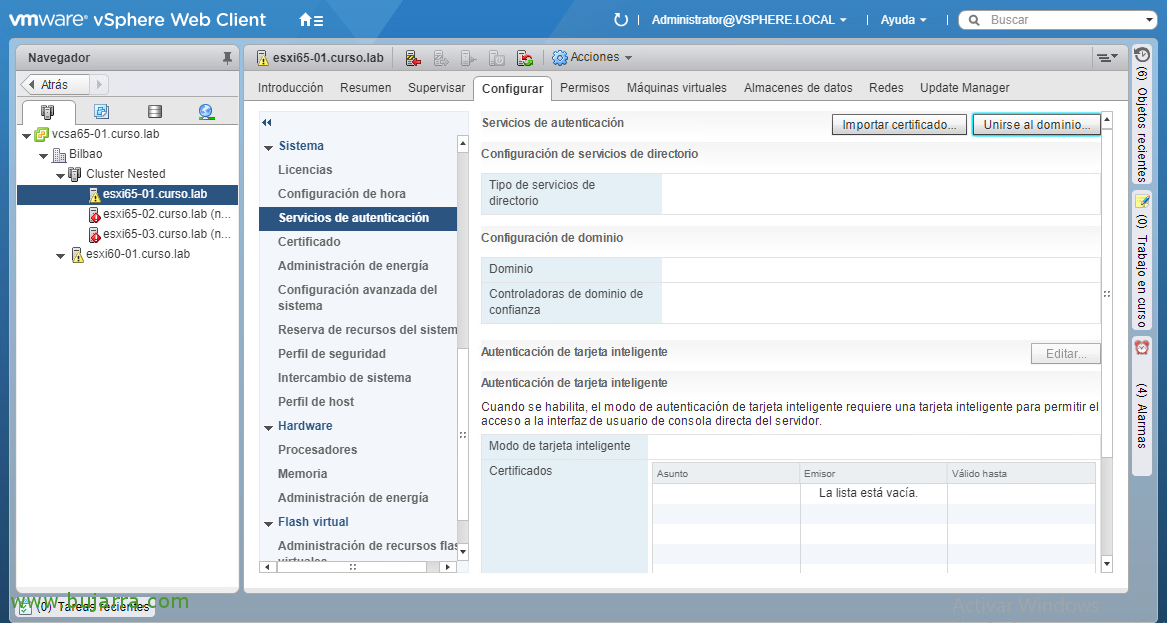This screenshot has height=623, width=1167.
Task: Open the Objetos recientes side panel
Action: pos(1141,114)
